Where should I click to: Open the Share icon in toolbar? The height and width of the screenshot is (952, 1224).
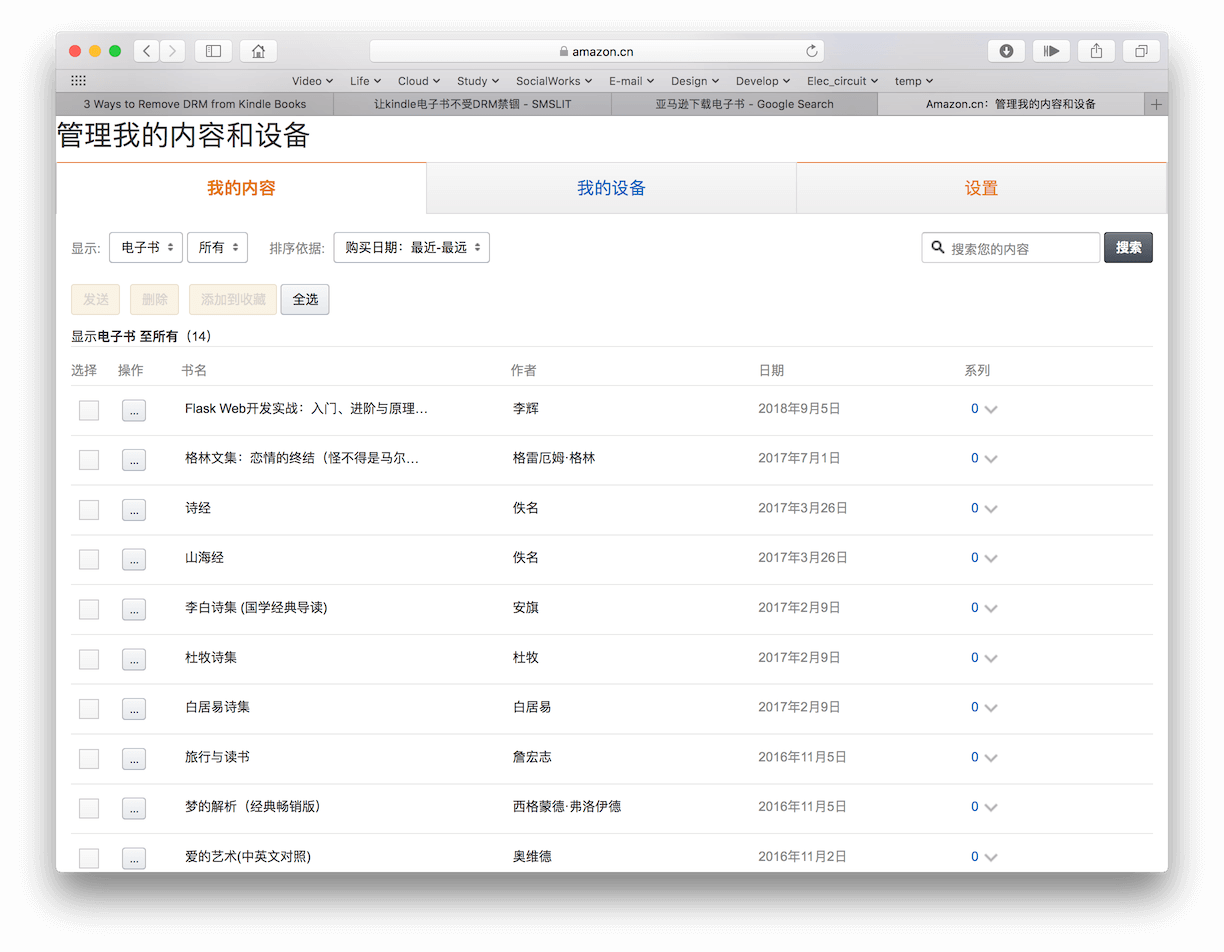coord(1097,51)
